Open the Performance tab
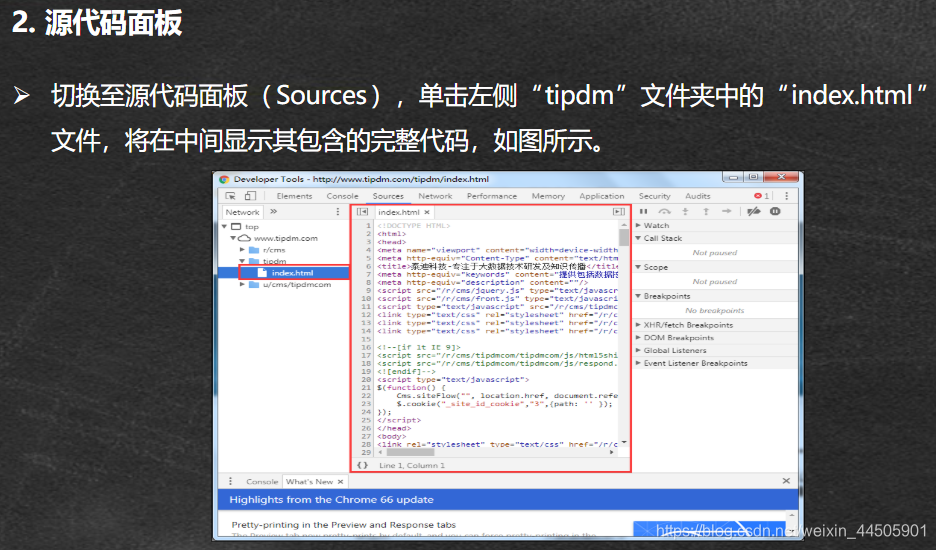The image size is (936, 550). [x=492, y=196]
